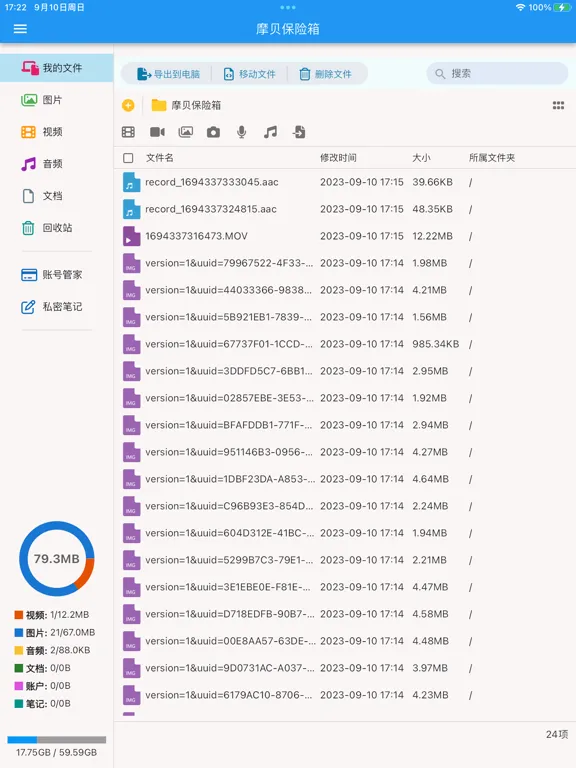Click the search magnifier icon
The image size is (576, 768).
(440, 74)
